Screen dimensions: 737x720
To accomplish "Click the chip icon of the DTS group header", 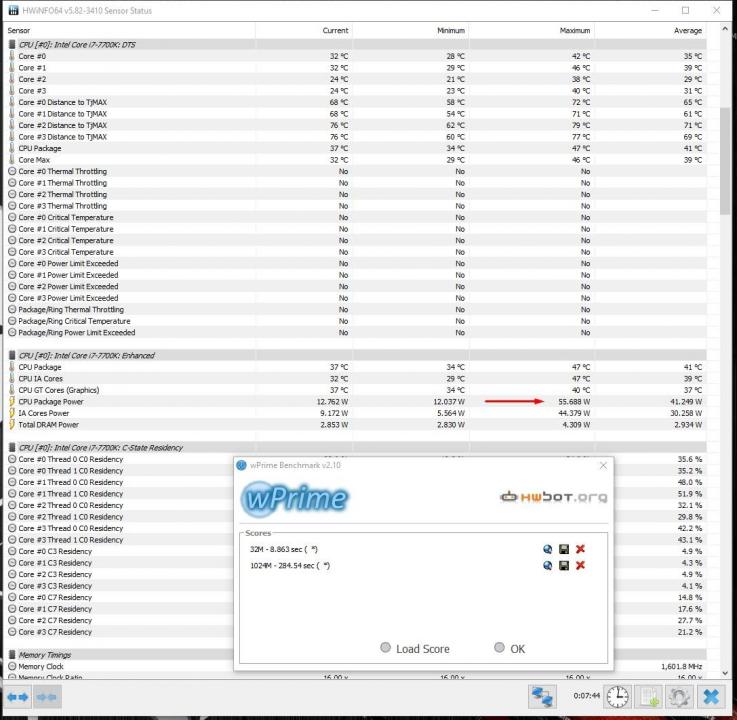I will 12,45.
